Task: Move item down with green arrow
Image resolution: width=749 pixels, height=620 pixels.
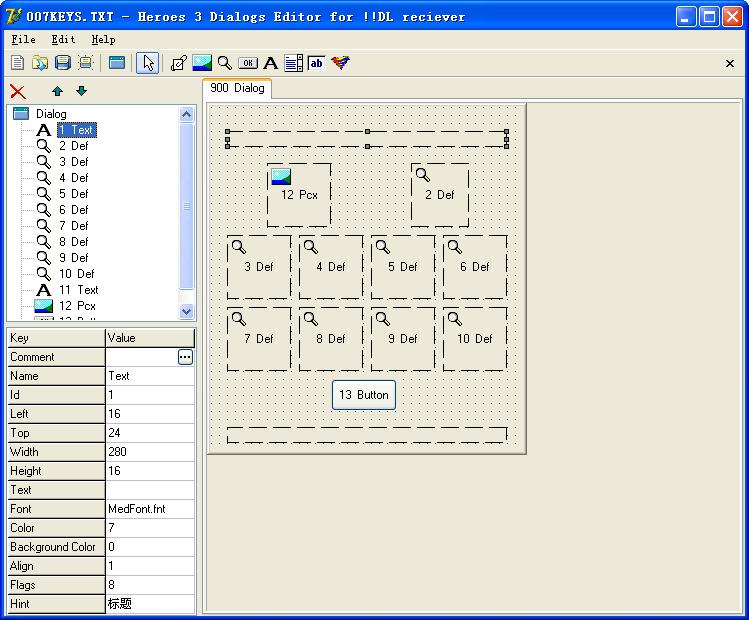Action: [81, 91]
